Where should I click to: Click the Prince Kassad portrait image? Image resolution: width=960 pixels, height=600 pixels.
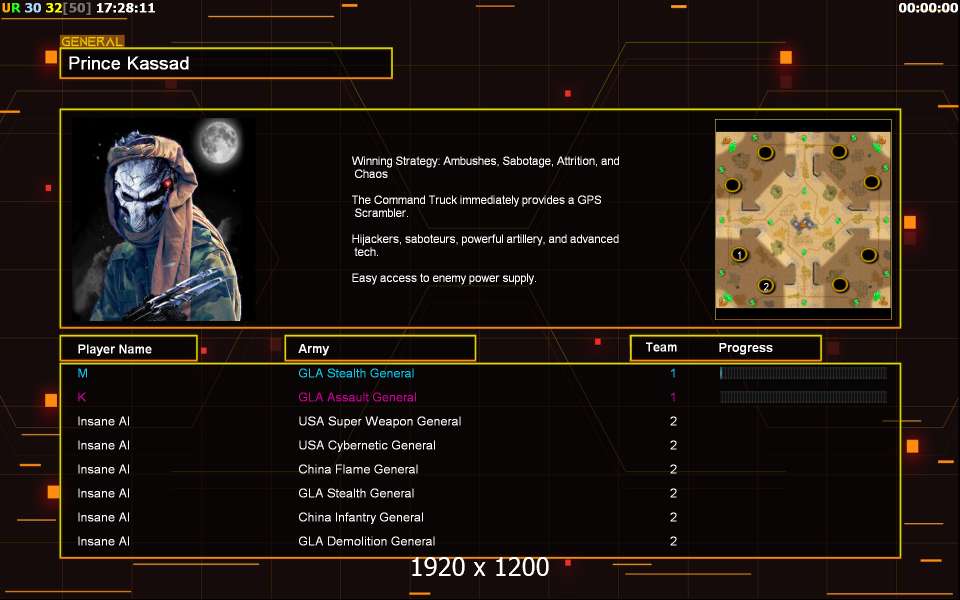163,219
